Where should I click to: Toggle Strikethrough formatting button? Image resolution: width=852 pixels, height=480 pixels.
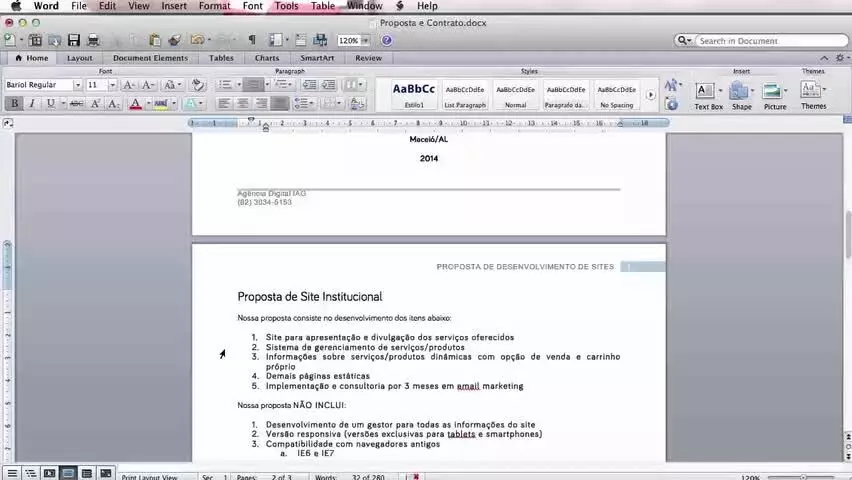click(x=77, y=103)
